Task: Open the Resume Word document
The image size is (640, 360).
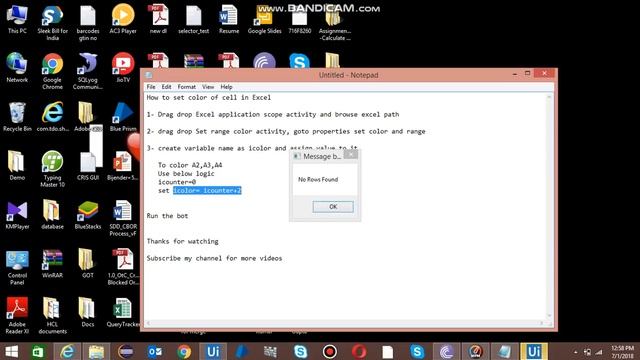Action: point(229,19)
